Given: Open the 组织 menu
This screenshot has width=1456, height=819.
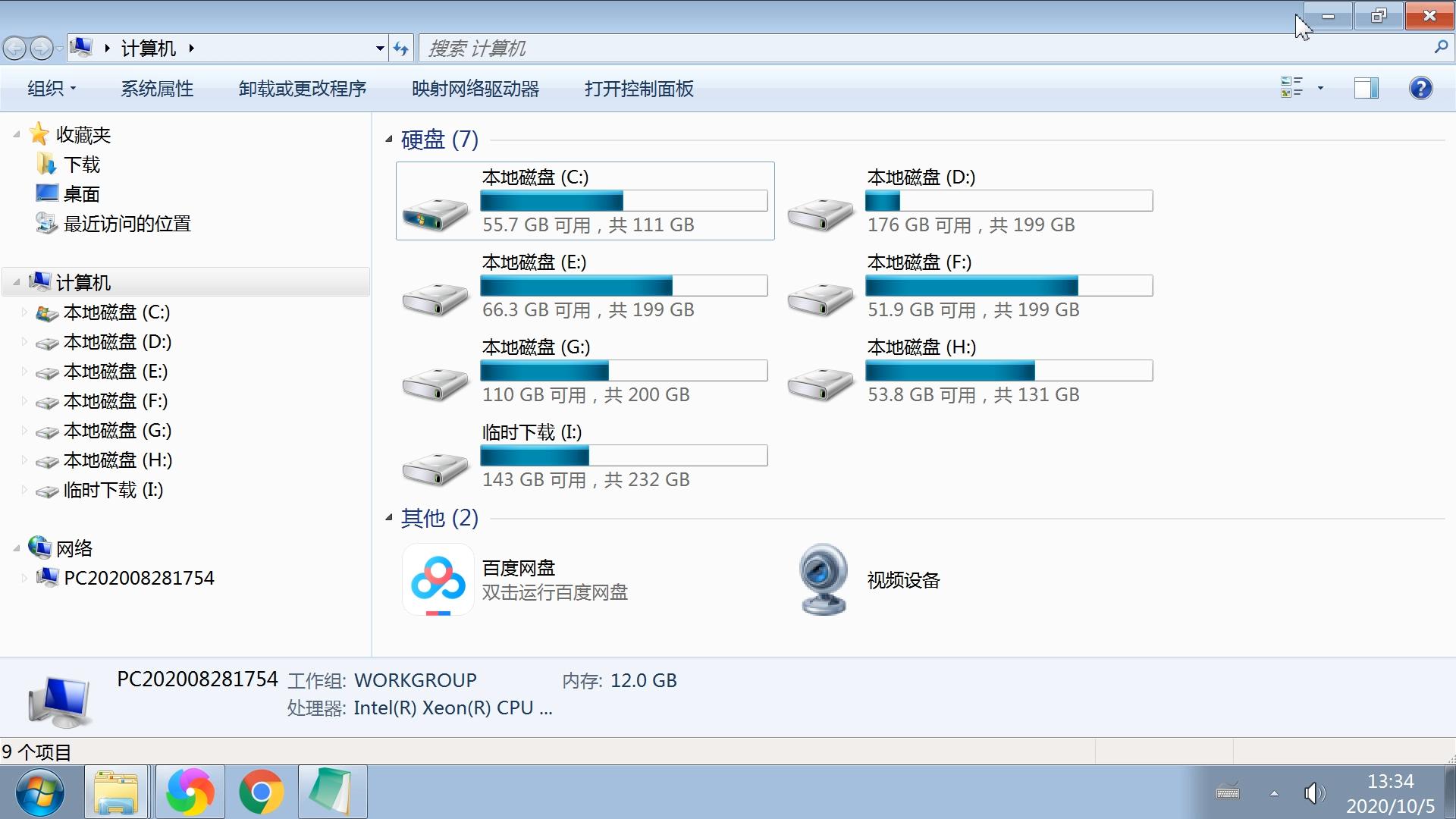Looking at the screenshot, I should pos(50,88).
